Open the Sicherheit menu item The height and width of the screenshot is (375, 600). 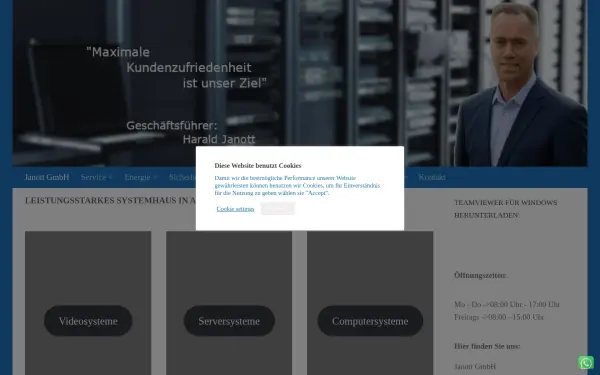(183, 177)
